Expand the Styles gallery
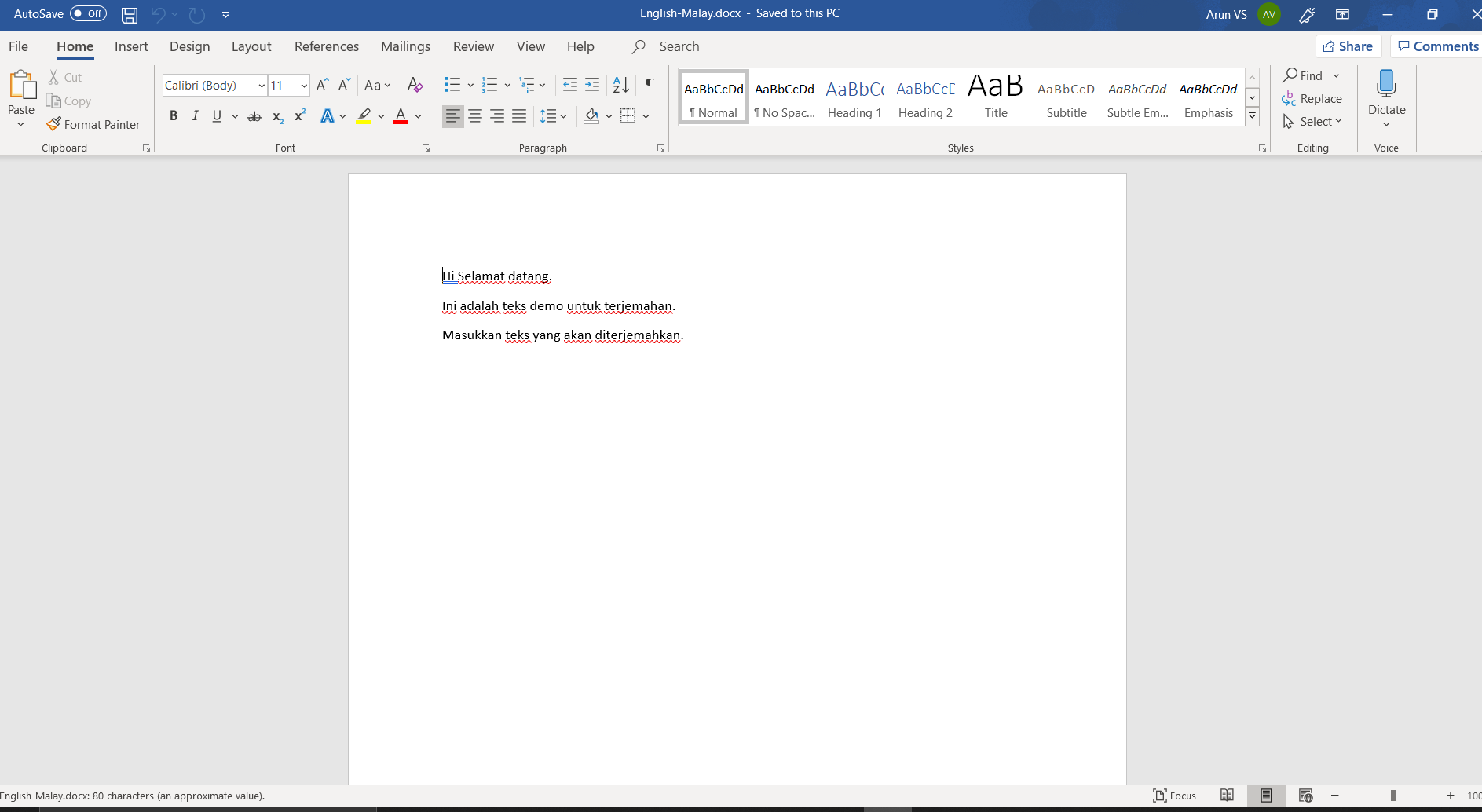This screenshot has height=812, width=1482. pos(1253,116)
